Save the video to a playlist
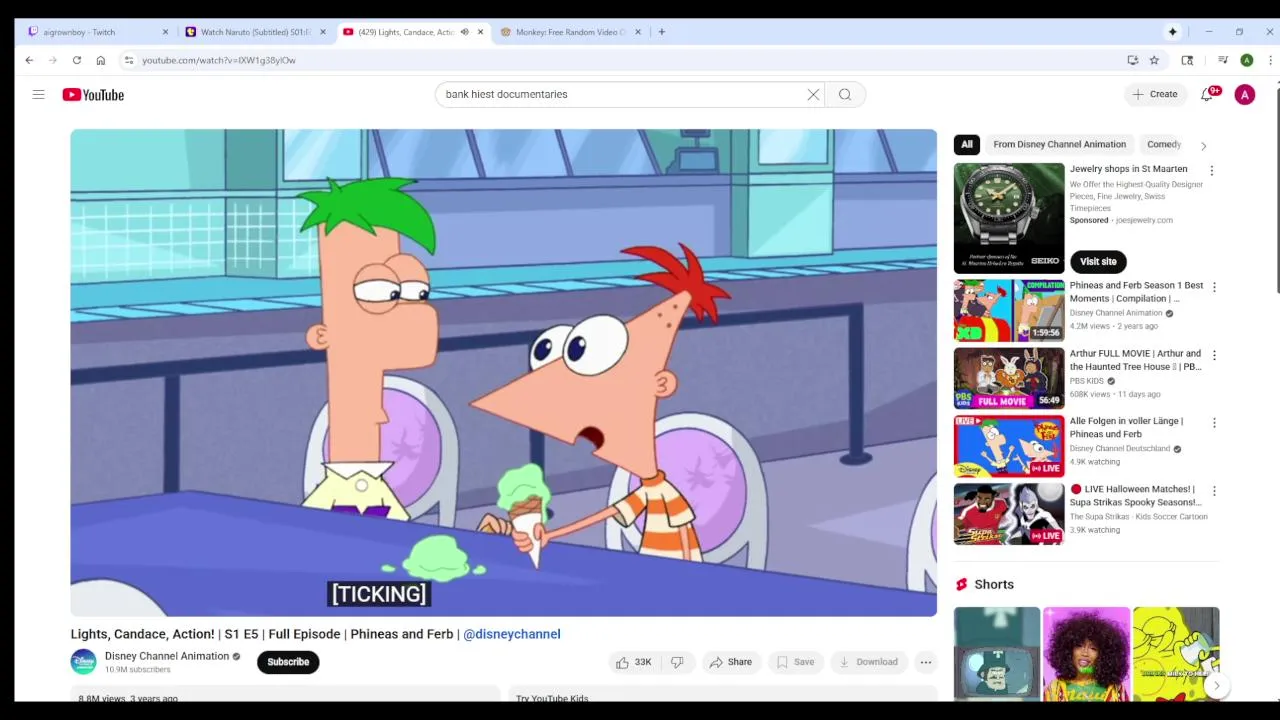The image size is (1280, 720). [x=795, y=662]
